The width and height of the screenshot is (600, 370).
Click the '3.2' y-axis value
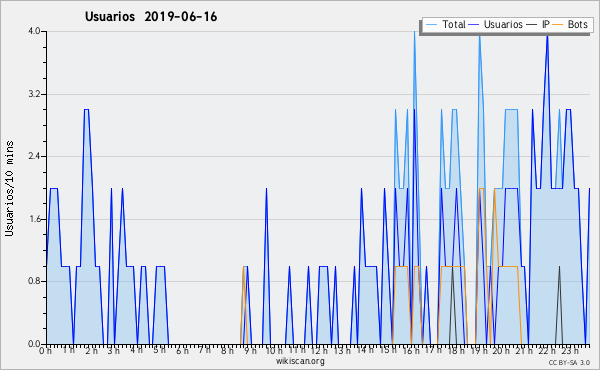[34, 94]
